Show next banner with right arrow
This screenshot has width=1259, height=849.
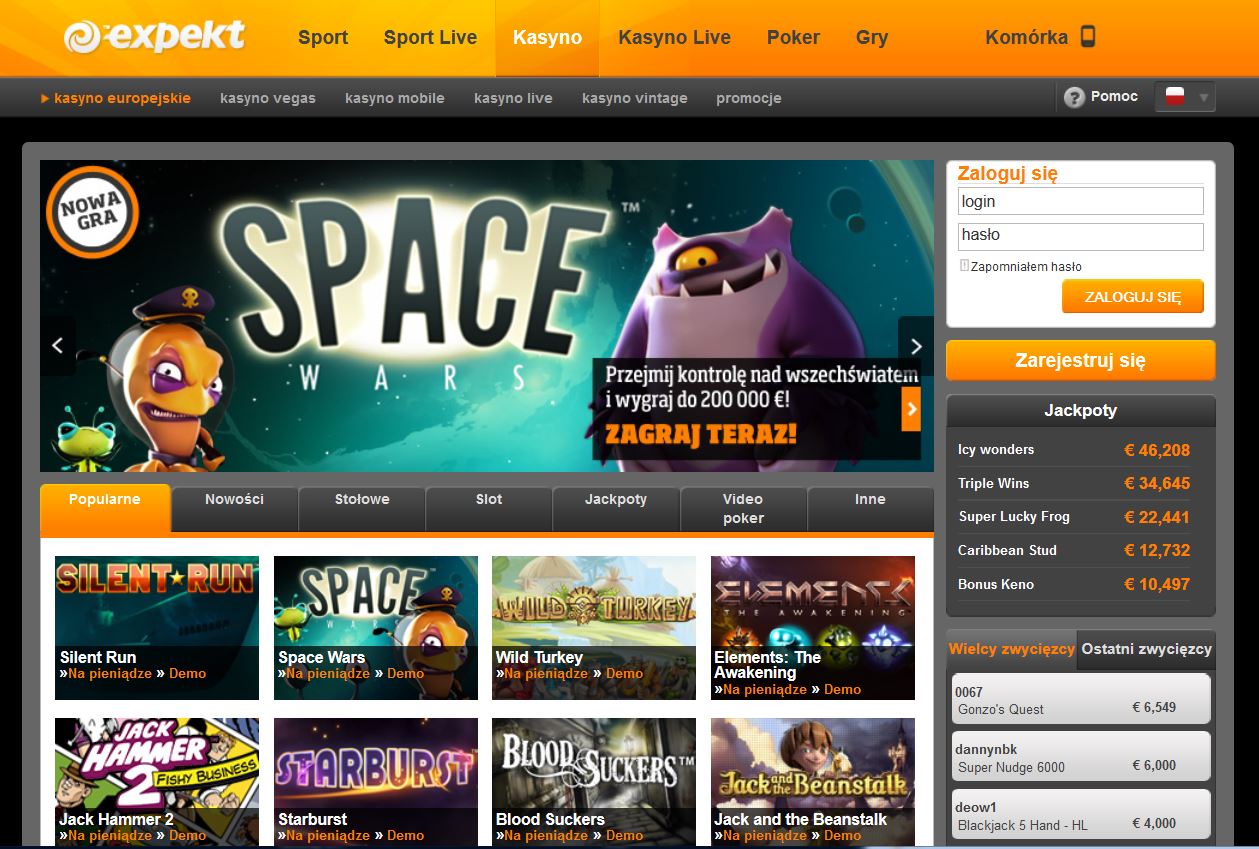click(916, 345)
